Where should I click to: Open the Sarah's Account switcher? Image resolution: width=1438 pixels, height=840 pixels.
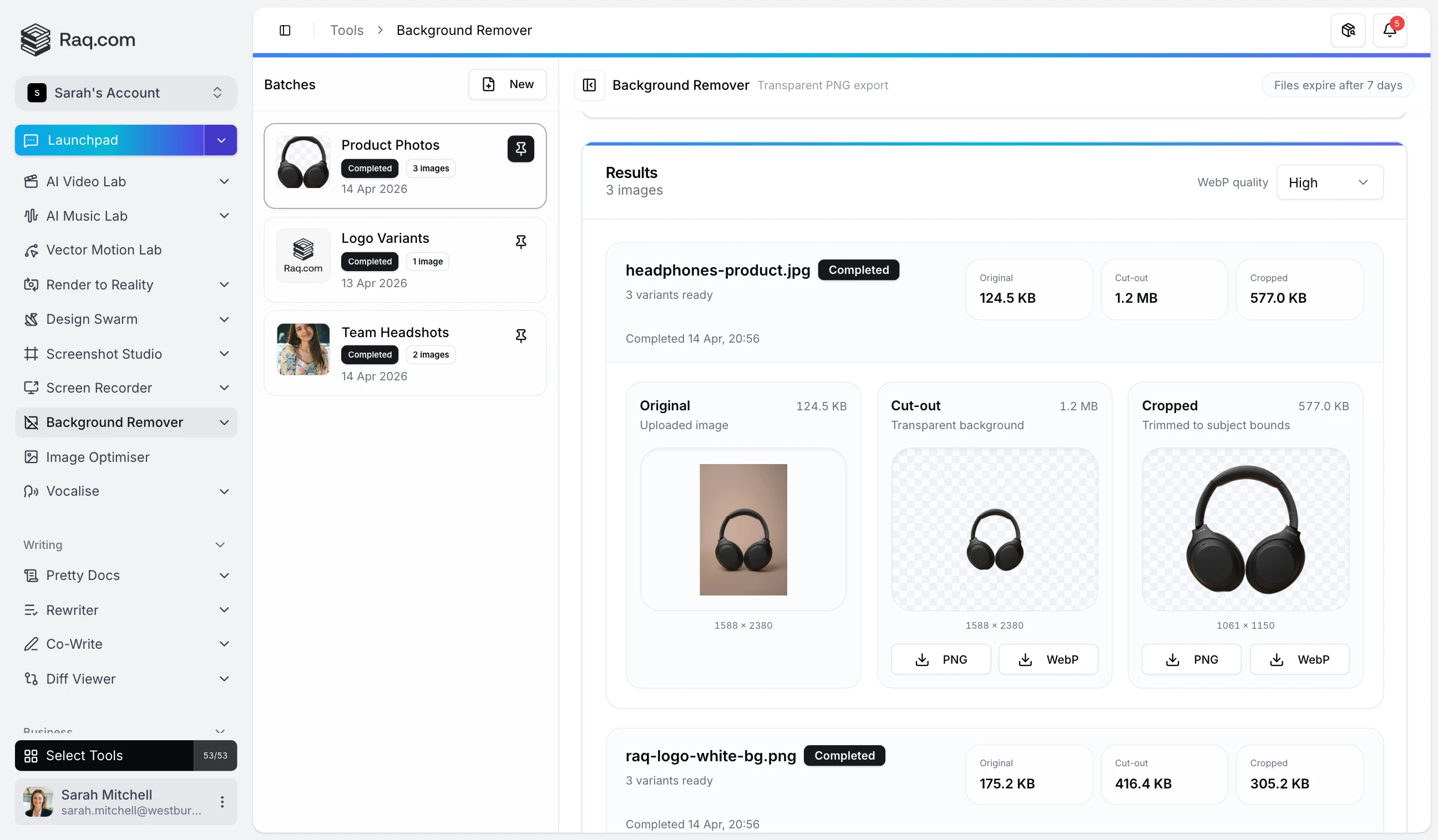coord(125,93)
